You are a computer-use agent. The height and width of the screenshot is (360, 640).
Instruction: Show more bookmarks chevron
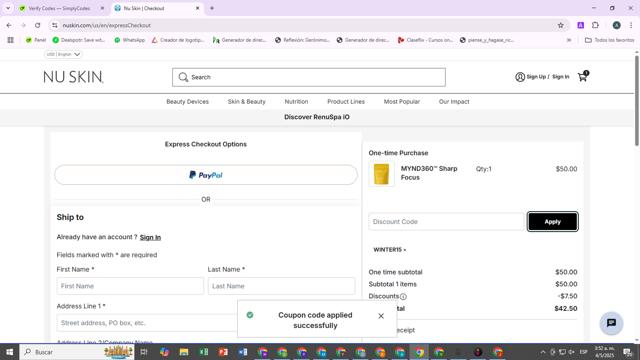coord(569,40)
